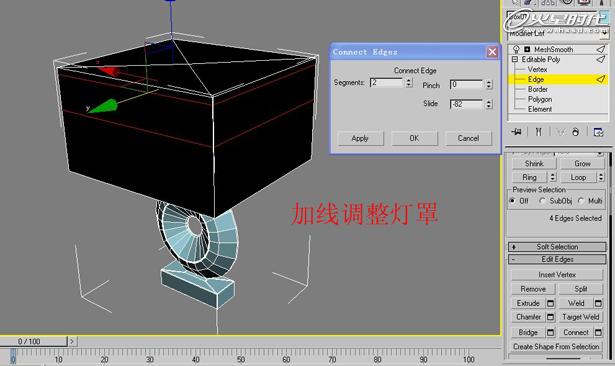Click Remove Modifier trash icon
Viewport: 615px width, 366px height.
point(575,132)
